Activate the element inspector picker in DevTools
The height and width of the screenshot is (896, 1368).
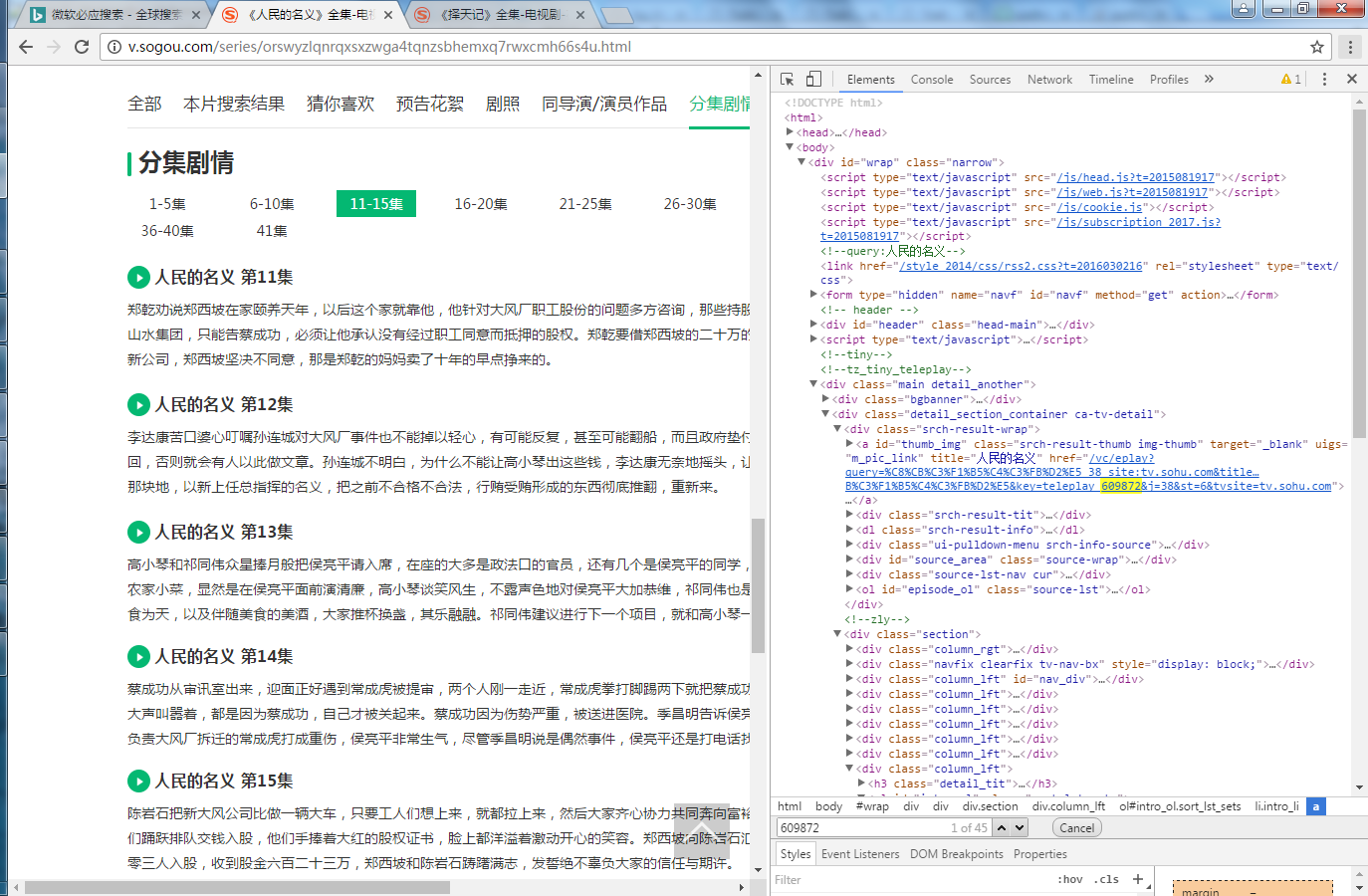tap(786, 79)
